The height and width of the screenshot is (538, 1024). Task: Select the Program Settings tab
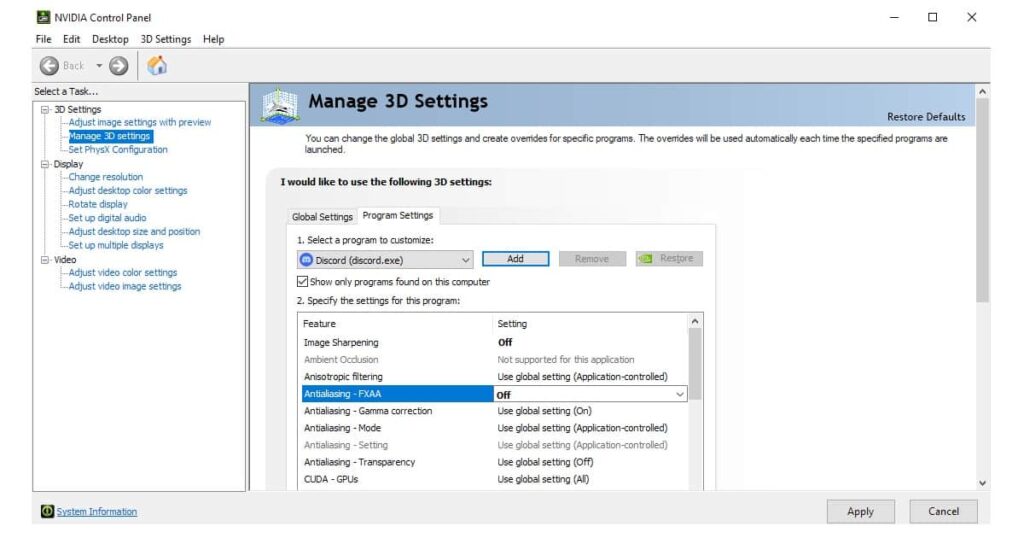[x=398, y=215]
